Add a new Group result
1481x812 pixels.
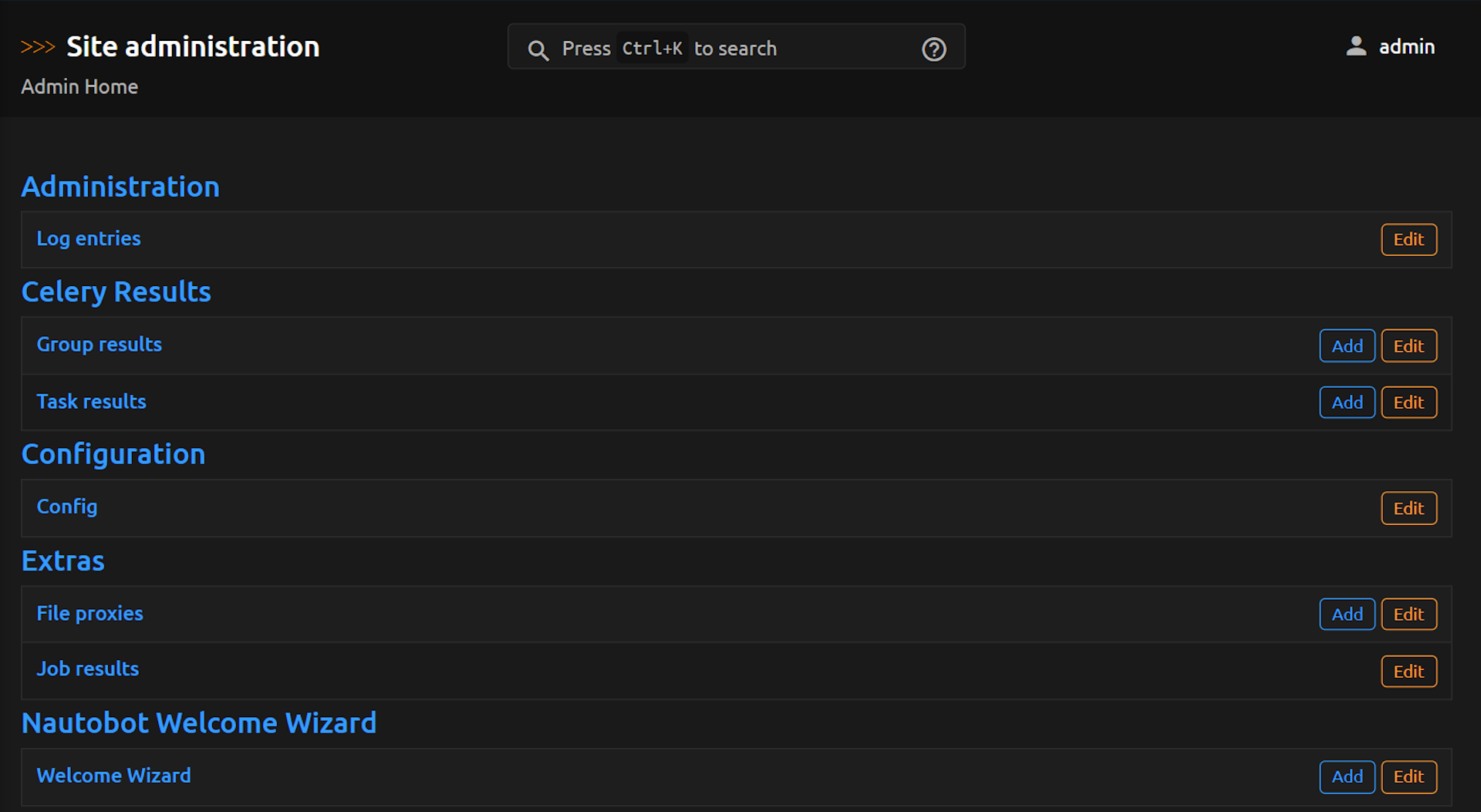click(x=1347, y=346)
